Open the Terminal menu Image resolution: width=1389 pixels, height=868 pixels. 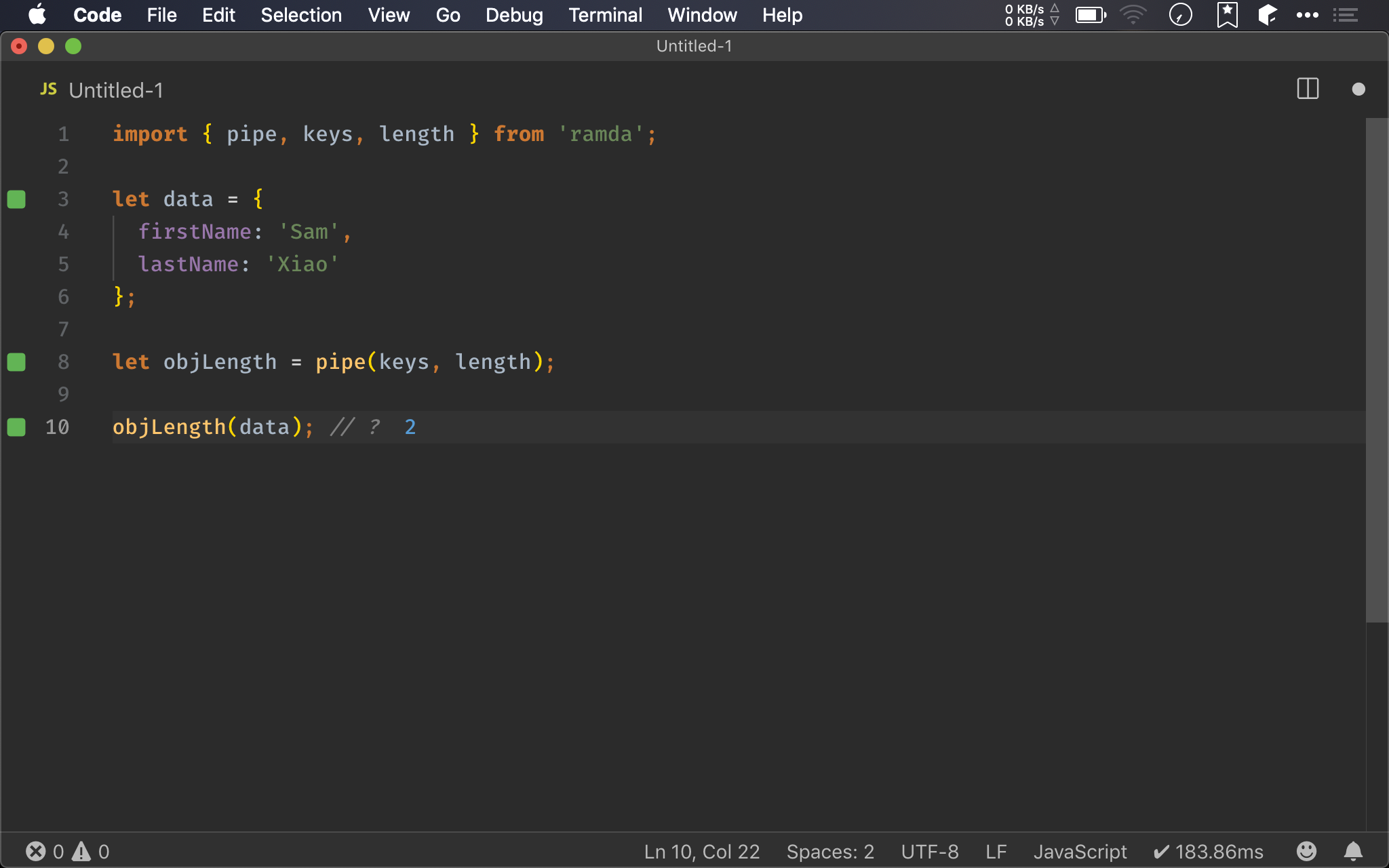coord(605,15)
